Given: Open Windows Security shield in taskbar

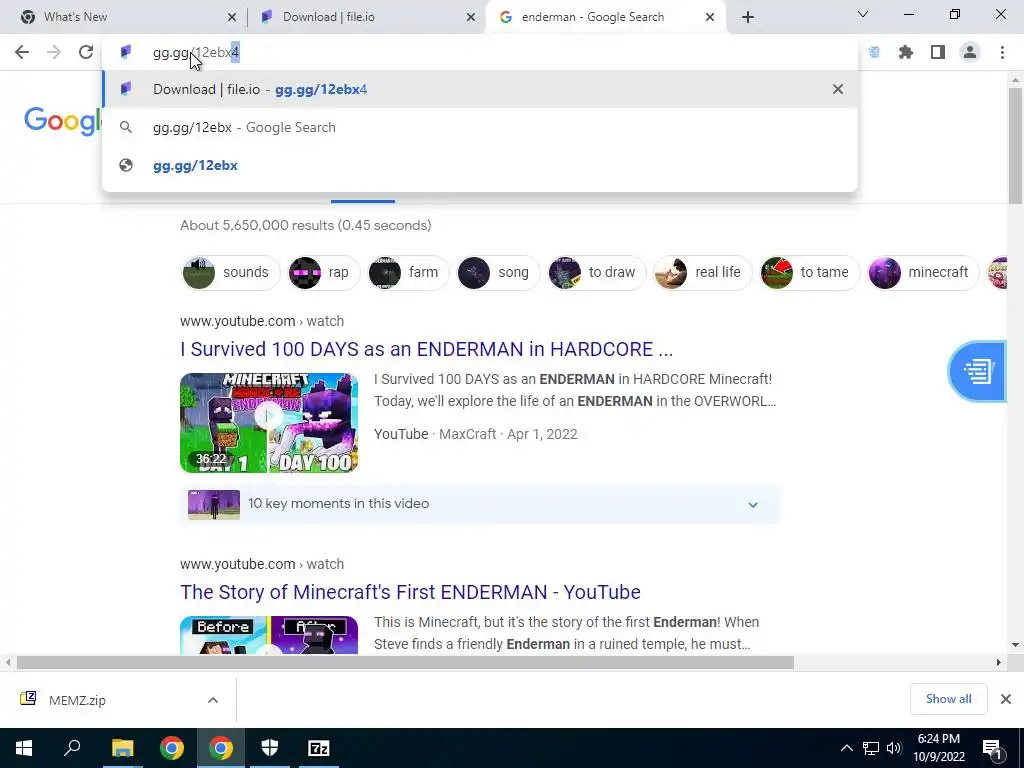Looking at the screenshot, I should click(x=270, y=748).
